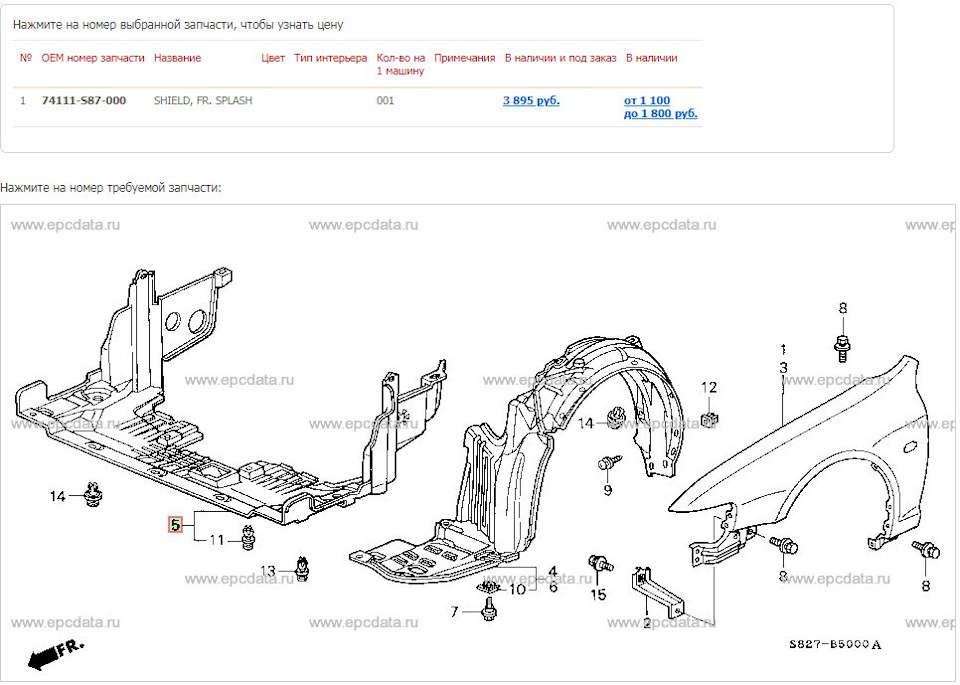The height and width of the screenshot is (685, 960).
Task: Click the FR. direction arrow icon
Action: point(56,655)
